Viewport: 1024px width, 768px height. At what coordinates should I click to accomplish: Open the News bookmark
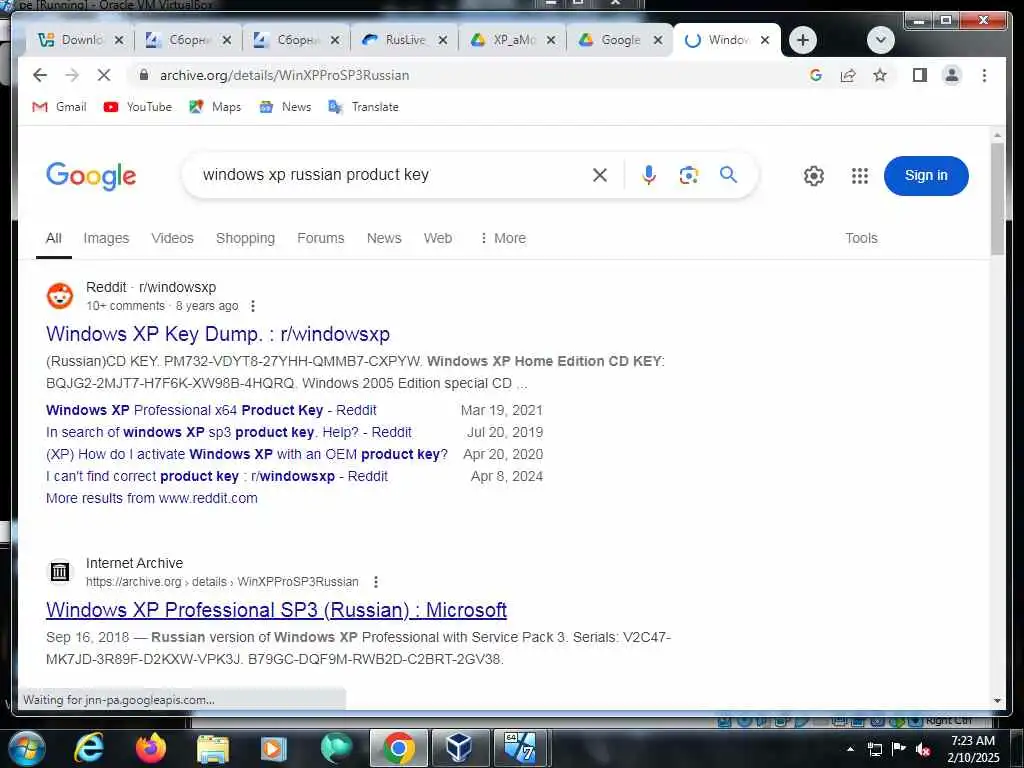coord(285,106)
